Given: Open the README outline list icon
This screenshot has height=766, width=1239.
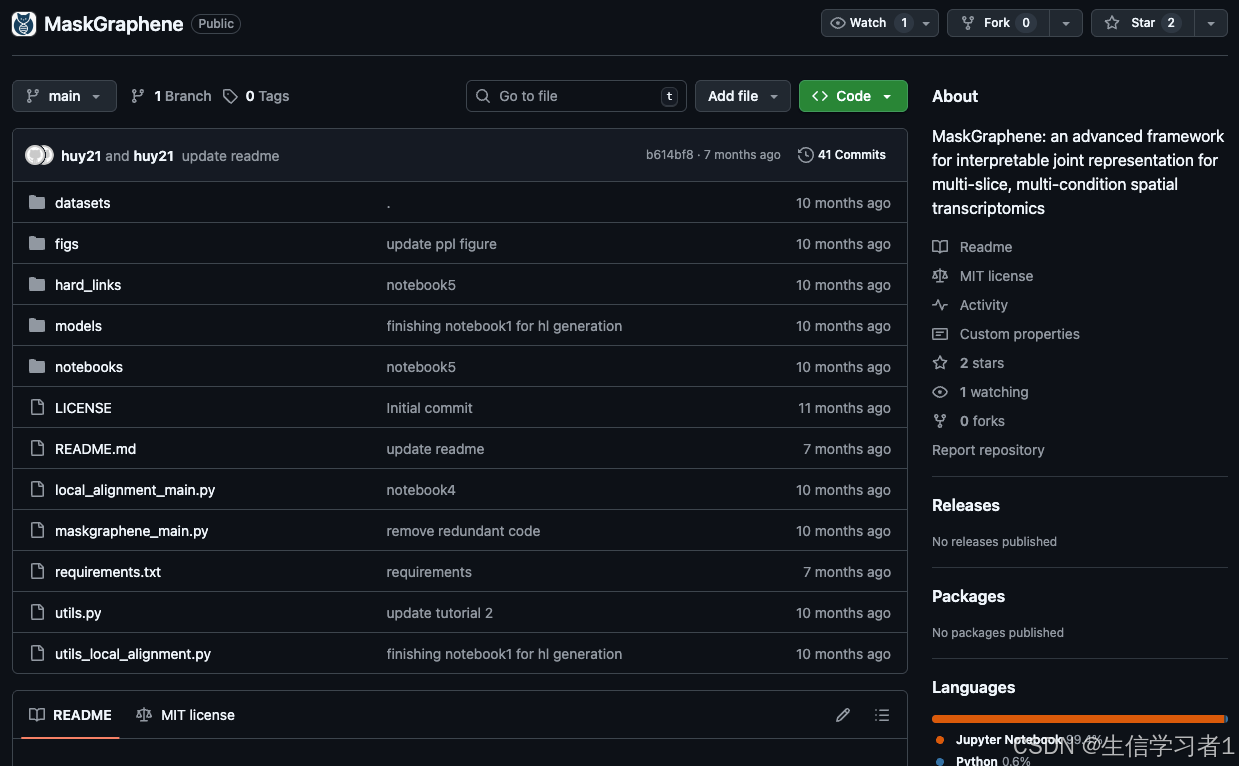Looking at the screenshot, I should [x=882, y=715].
